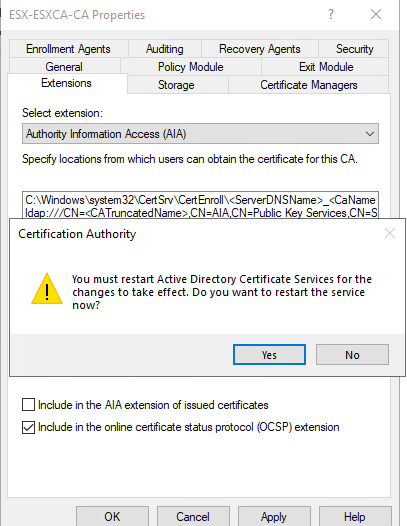Choose No to skip service restart

352,355
